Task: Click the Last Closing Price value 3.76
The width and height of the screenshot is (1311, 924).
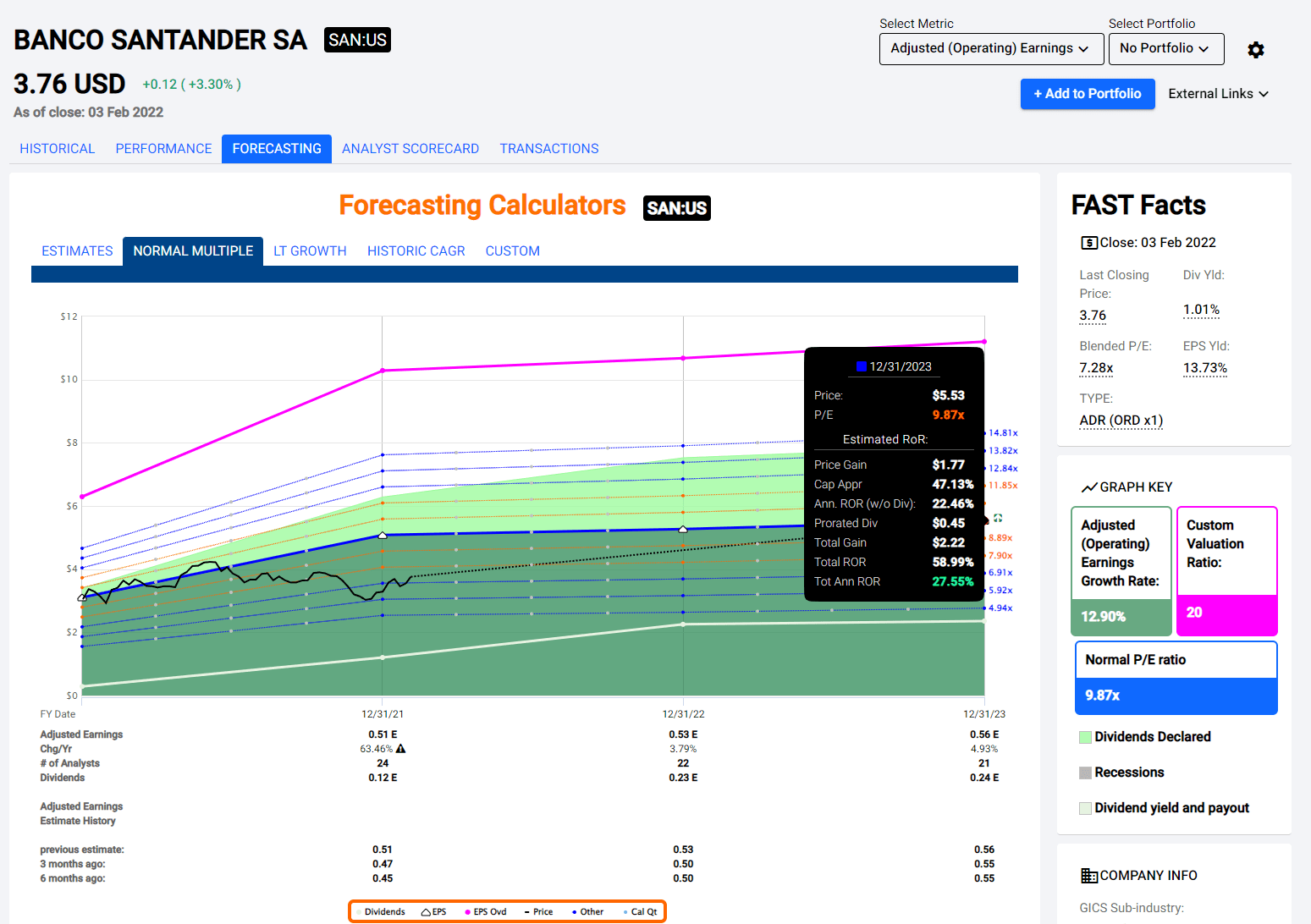Action: pos(1093,316)
